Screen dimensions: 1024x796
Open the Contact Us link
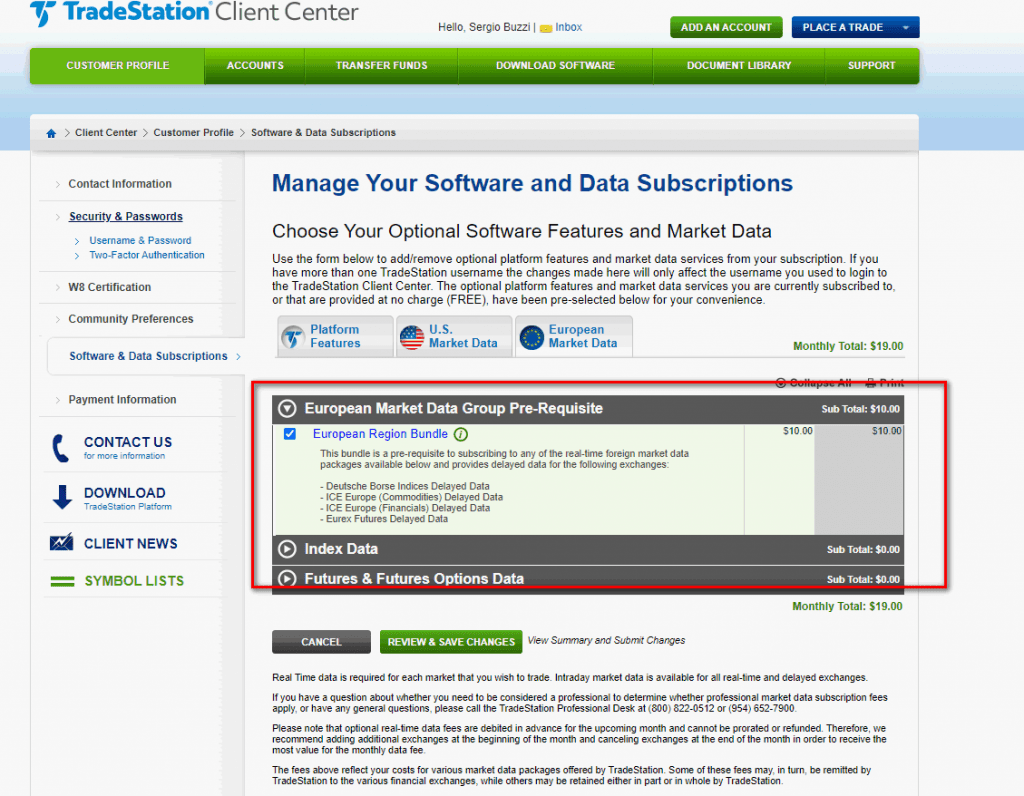pos(128,443)
